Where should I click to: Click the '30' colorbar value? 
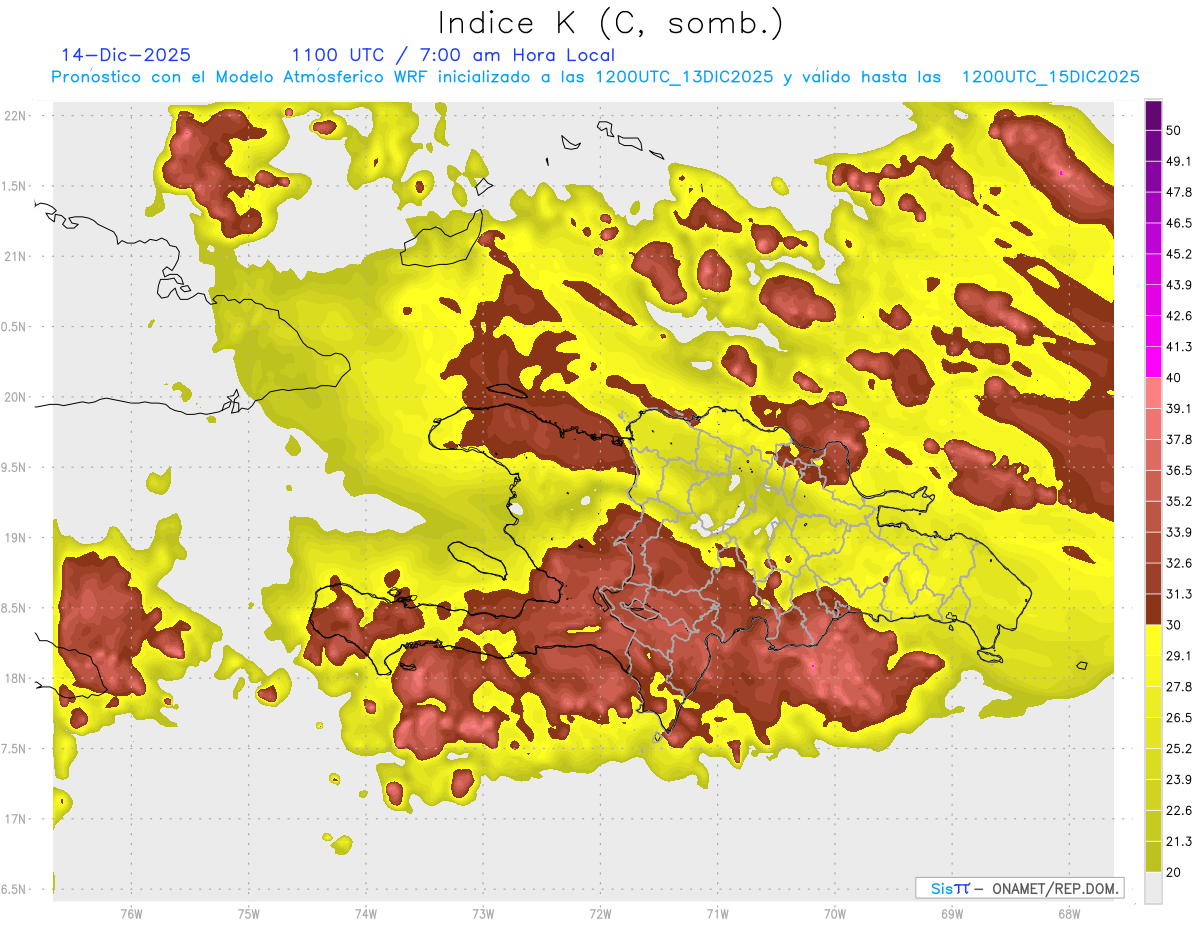(x=1175, y=625)
